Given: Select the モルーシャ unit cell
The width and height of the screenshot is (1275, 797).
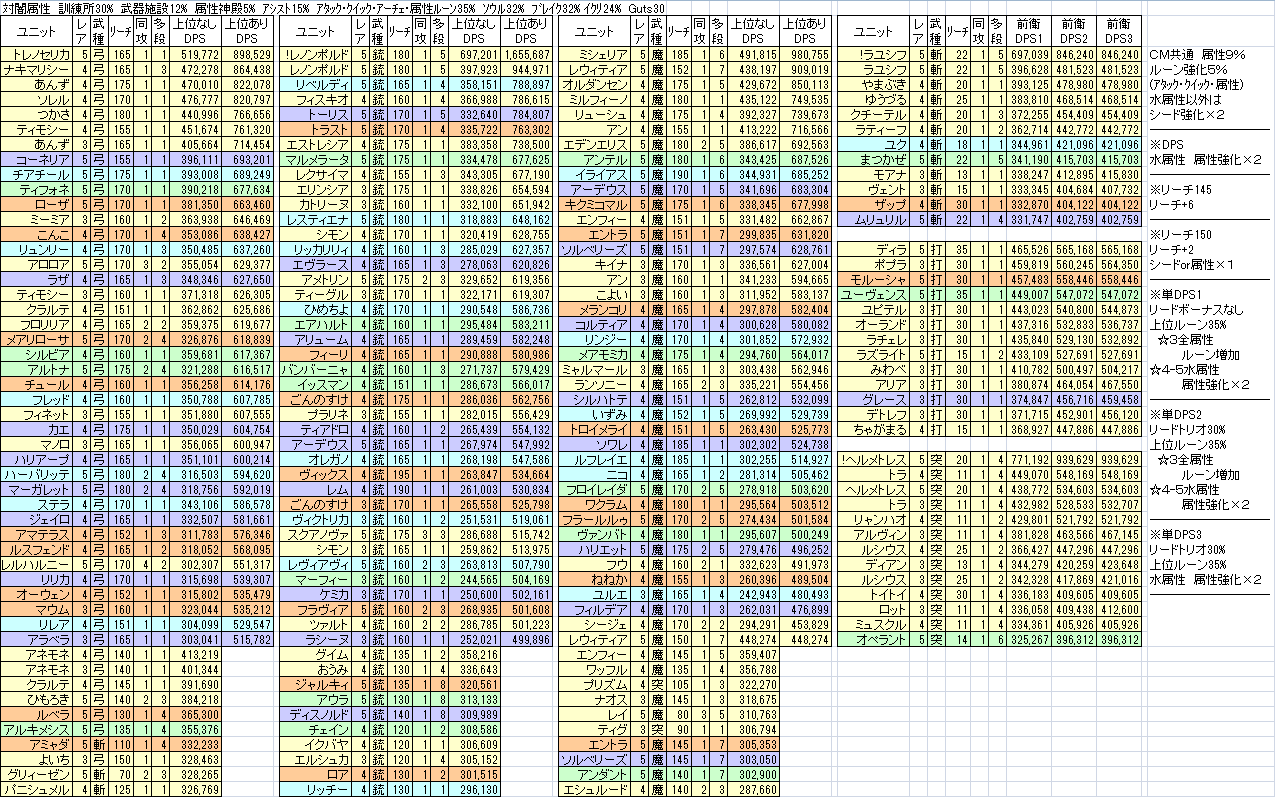Looking at the screenshot, I should point(874,281).
